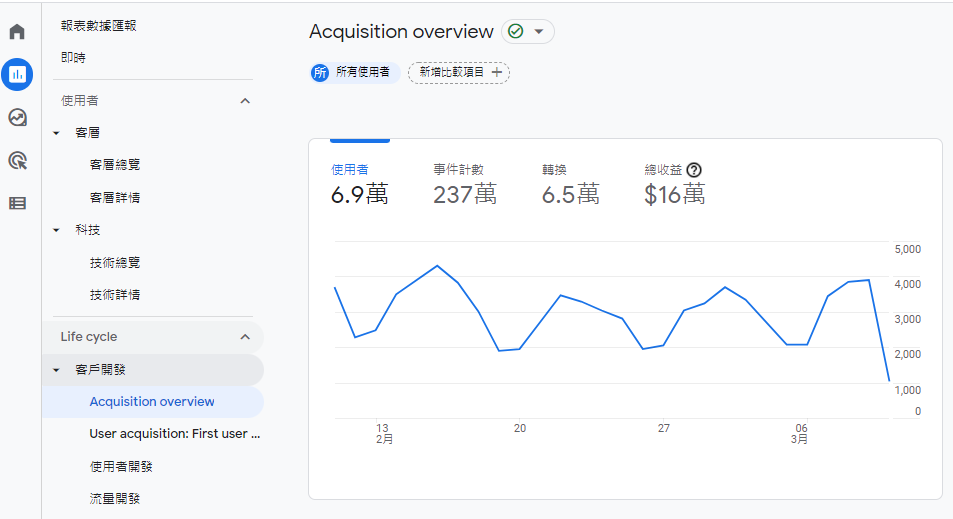Click the 1,000 y-axis label
The width and height of the screenshot is (953, 519).
tap(907, 390)
